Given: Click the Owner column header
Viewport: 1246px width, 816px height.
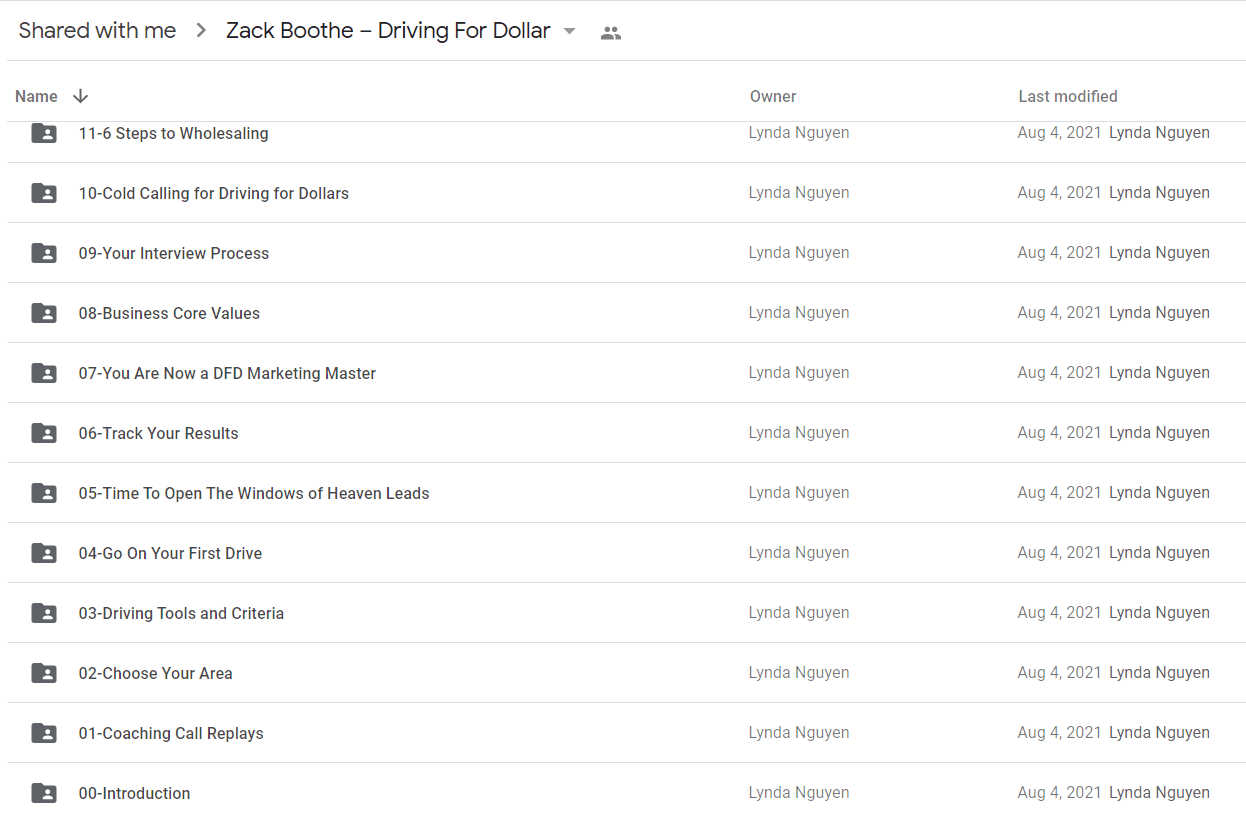Looking at the screenshot, I should 773,96.
